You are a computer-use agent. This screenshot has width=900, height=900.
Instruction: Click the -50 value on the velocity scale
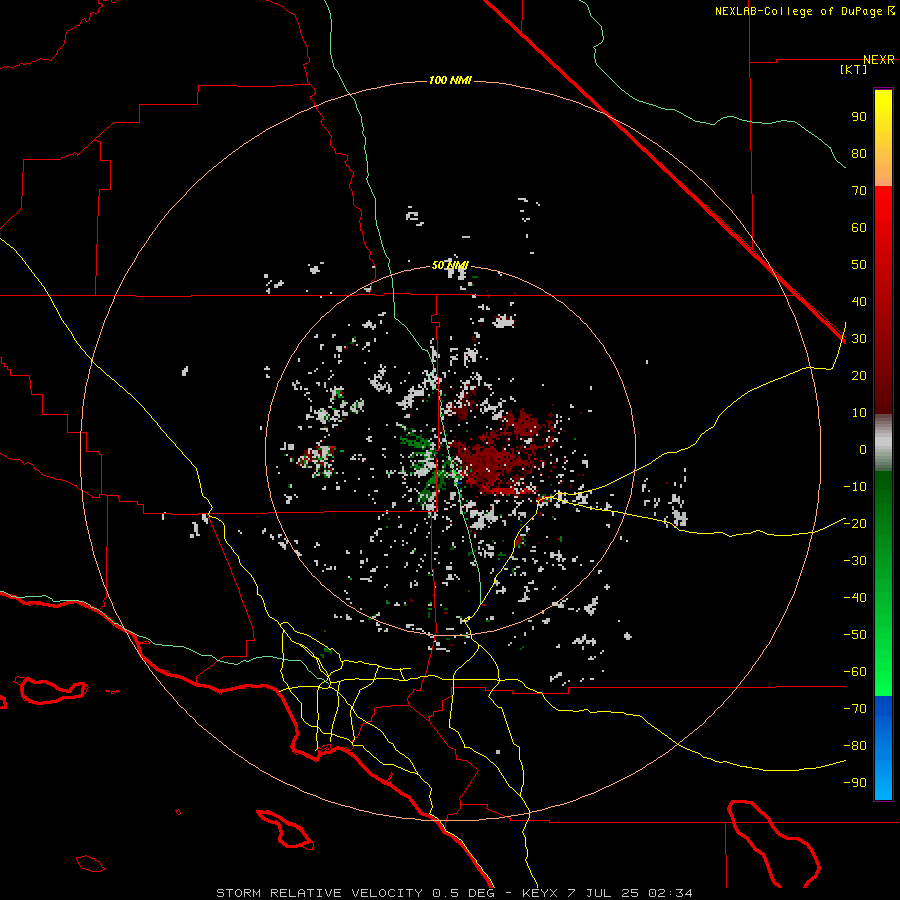(x=855, y=635)
